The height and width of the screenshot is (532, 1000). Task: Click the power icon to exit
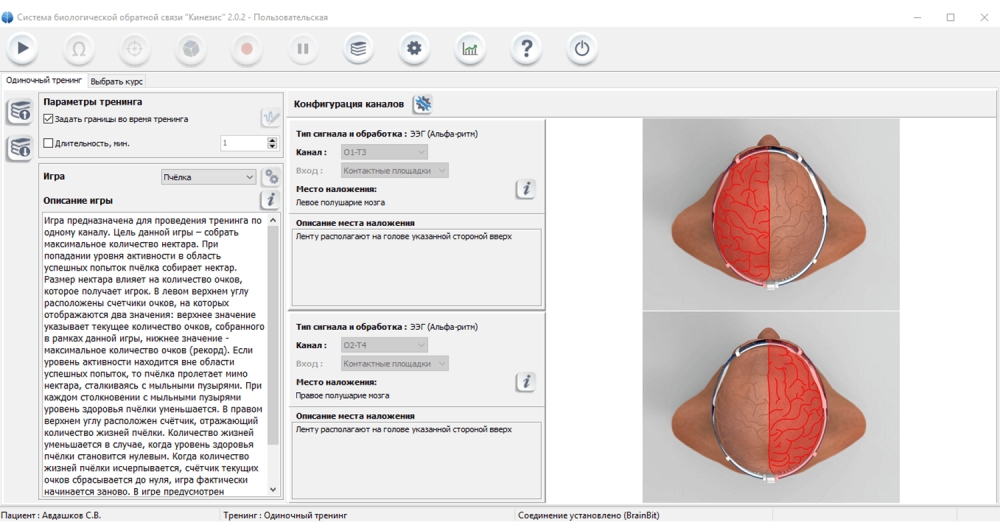[582, 47]
